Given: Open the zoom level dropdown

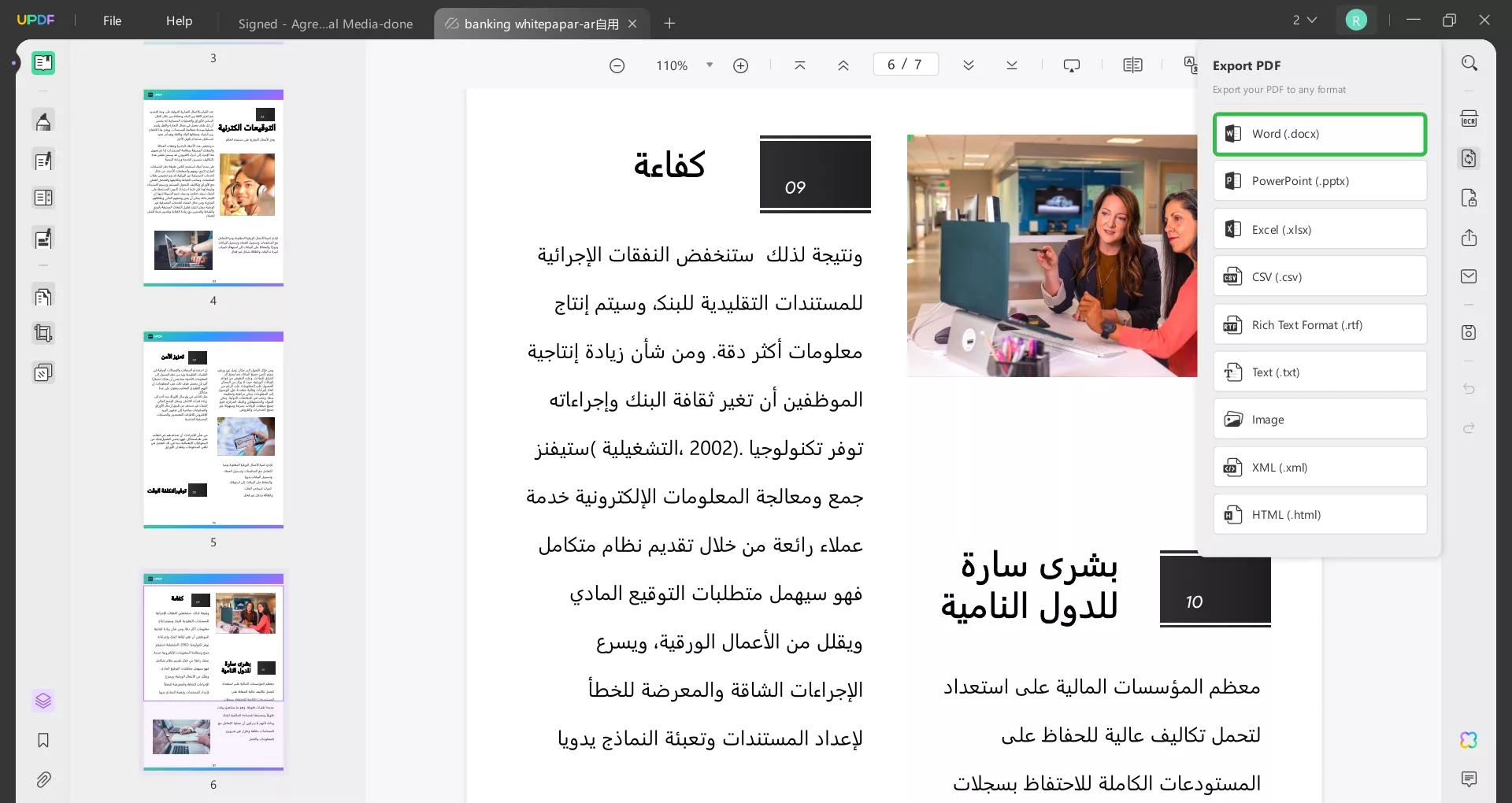Looking at the screenshot, I should point(710,65).
